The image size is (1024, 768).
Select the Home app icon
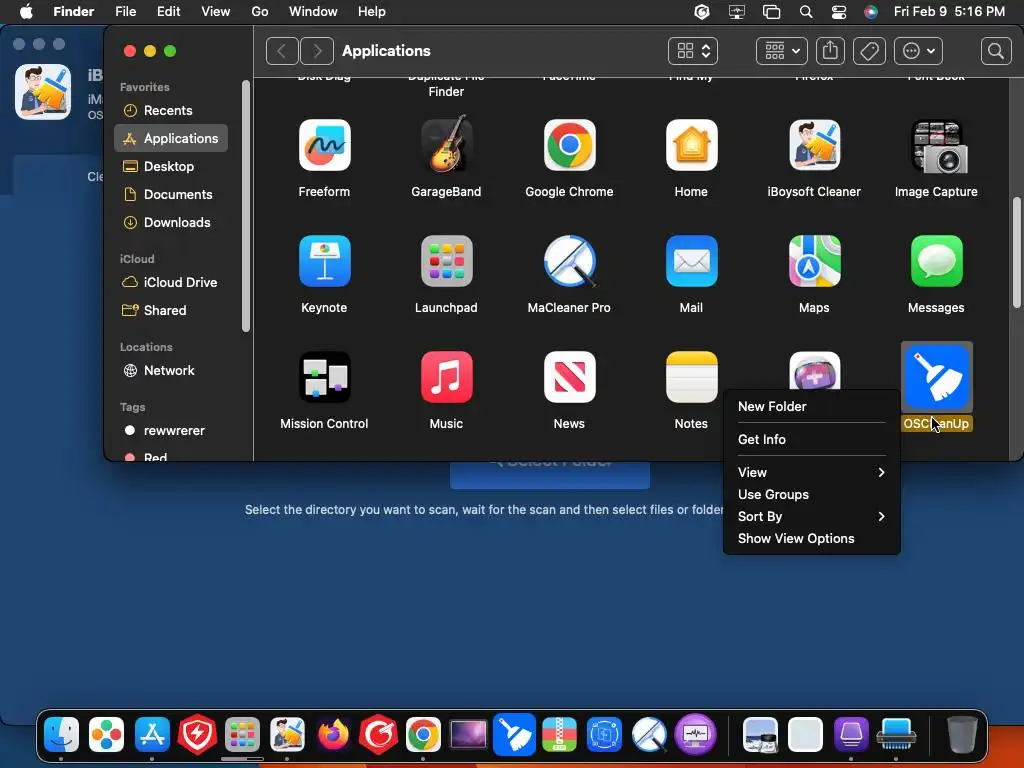(x=692, y=145)
